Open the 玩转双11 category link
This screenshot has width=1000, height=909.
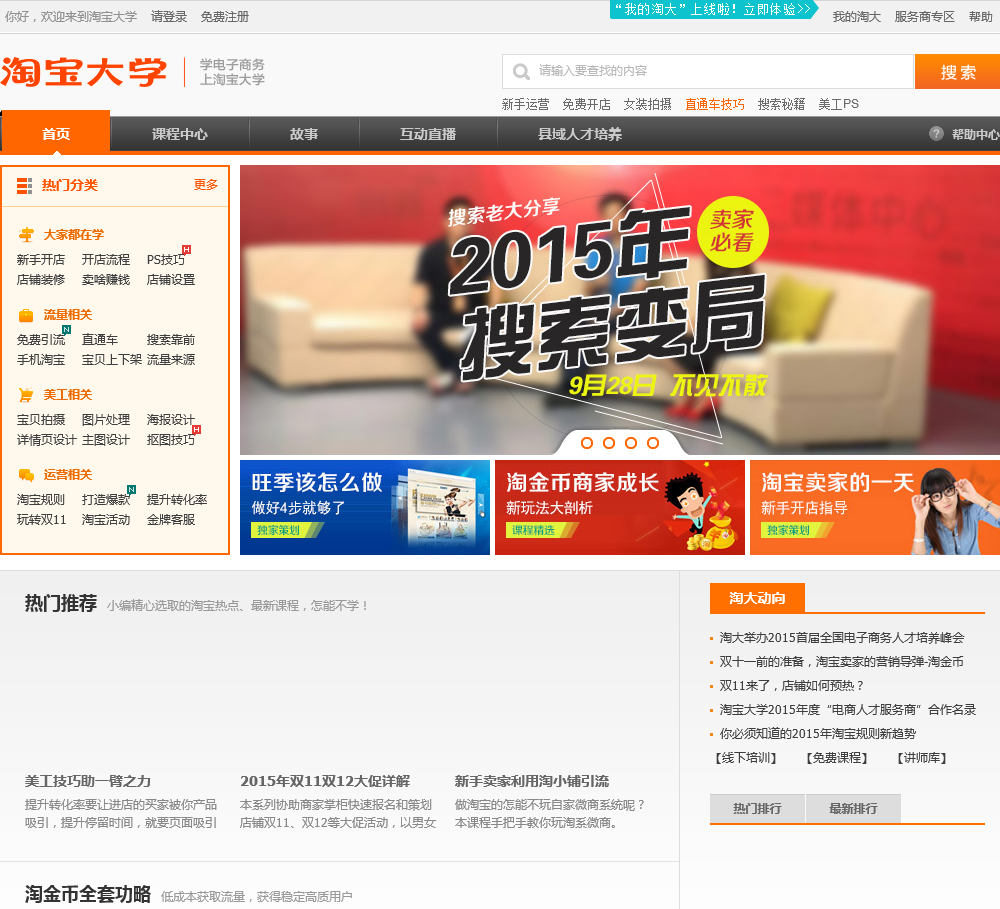[41, 519]
